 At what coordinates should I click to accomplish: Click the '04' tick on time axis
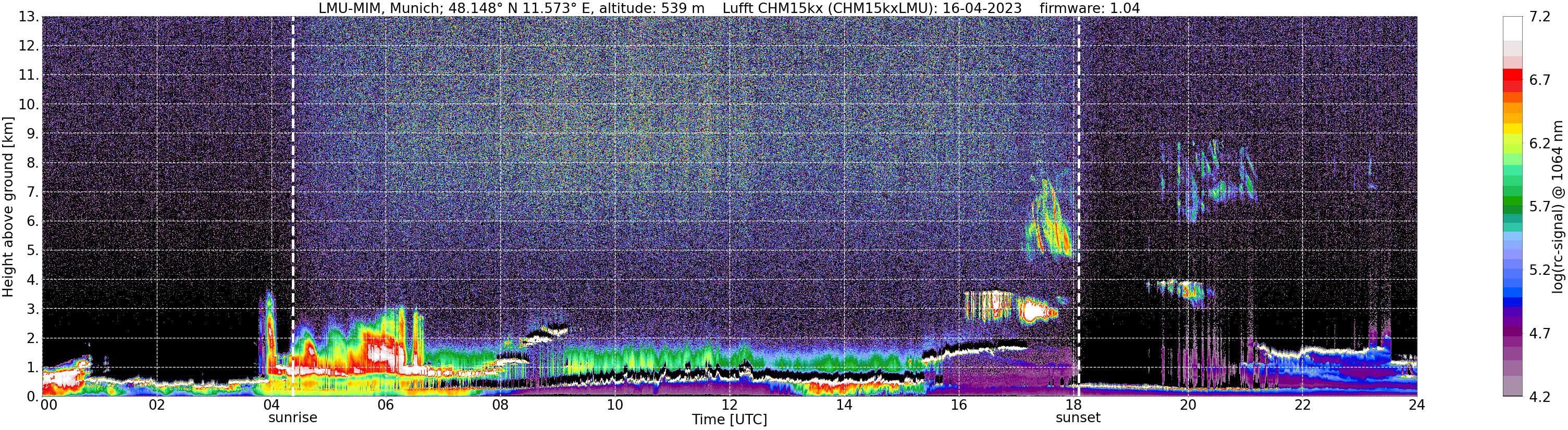tap(271, 405)
